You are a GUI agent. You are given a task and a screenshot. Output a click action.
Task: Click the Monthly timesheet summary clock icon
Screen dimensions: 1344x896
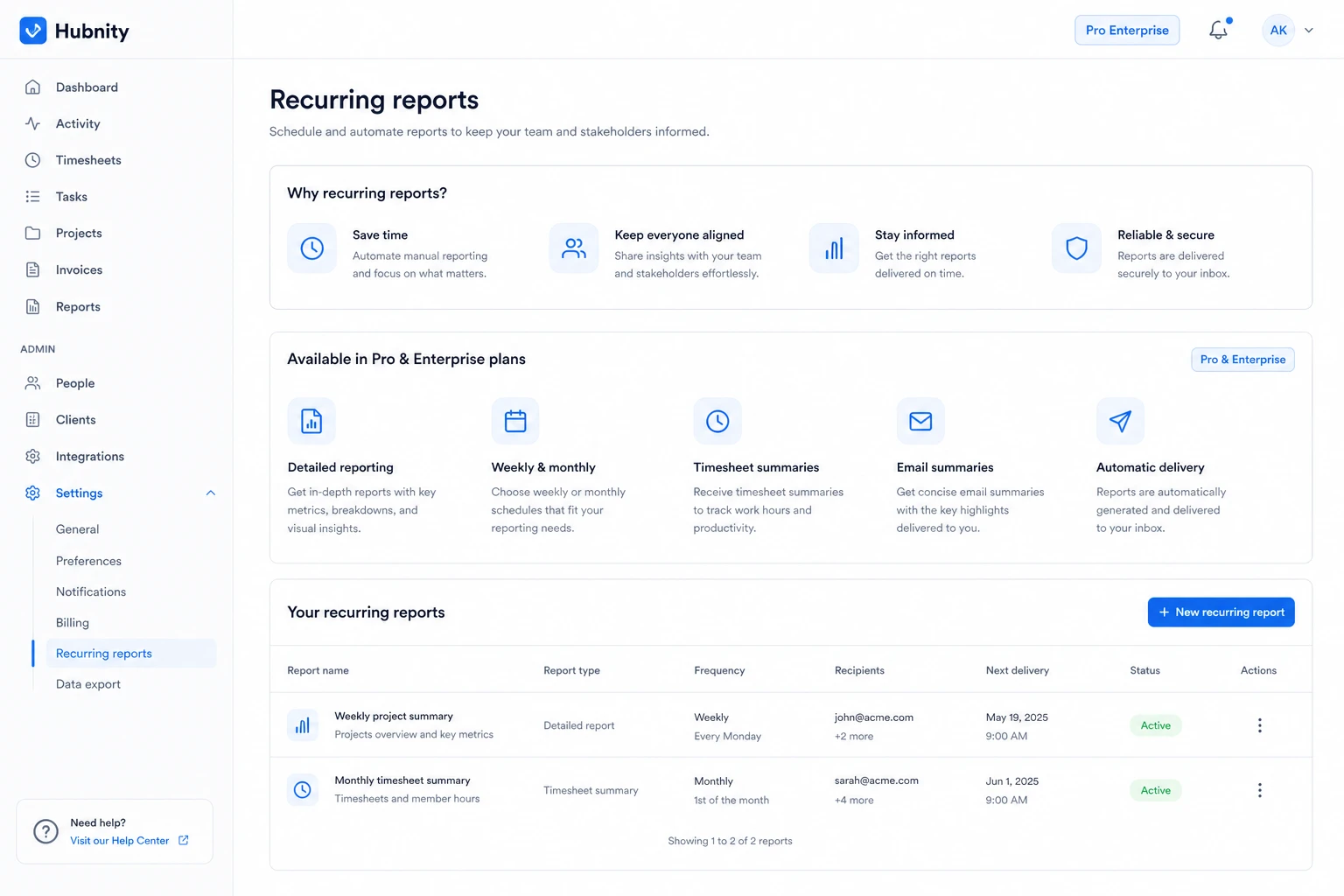click(x=303, y=790)
